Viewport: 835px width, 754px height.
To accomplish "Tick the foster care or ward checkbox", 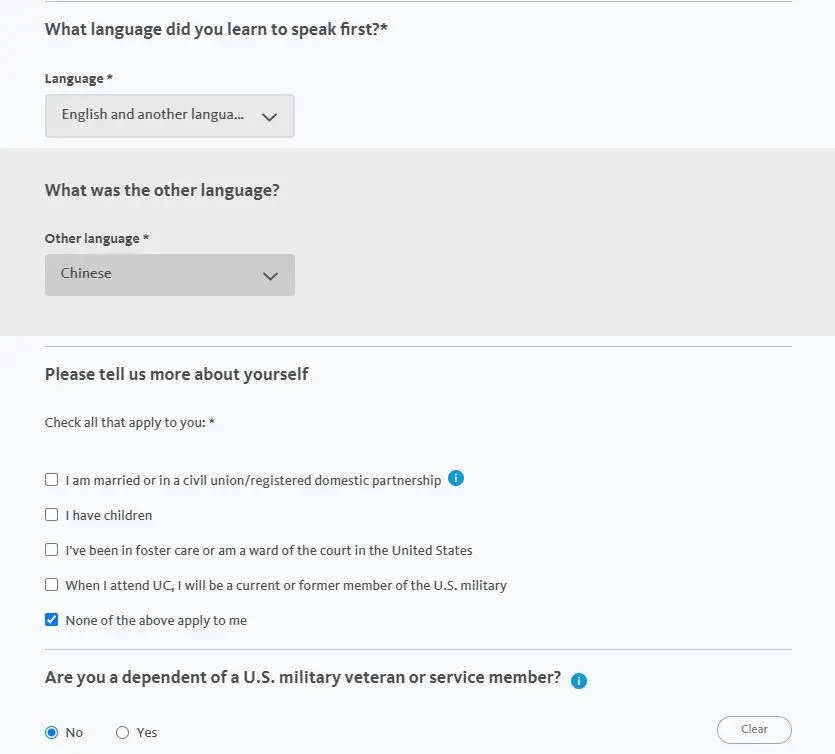I will (52, 550).
